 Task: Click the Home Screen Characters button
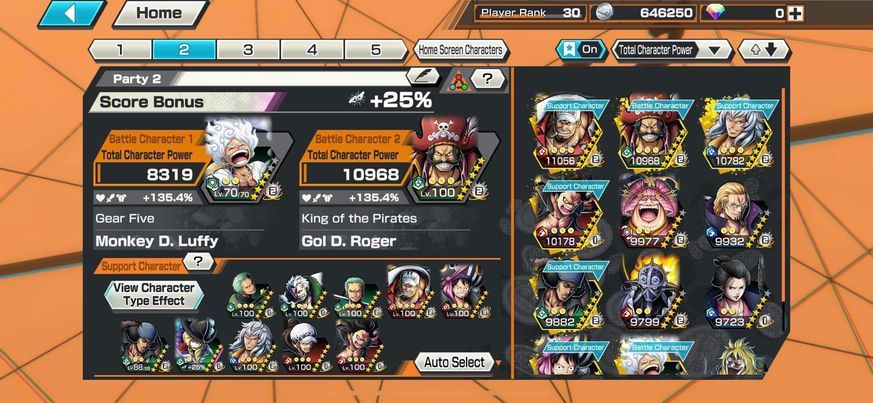pos(460,50)
